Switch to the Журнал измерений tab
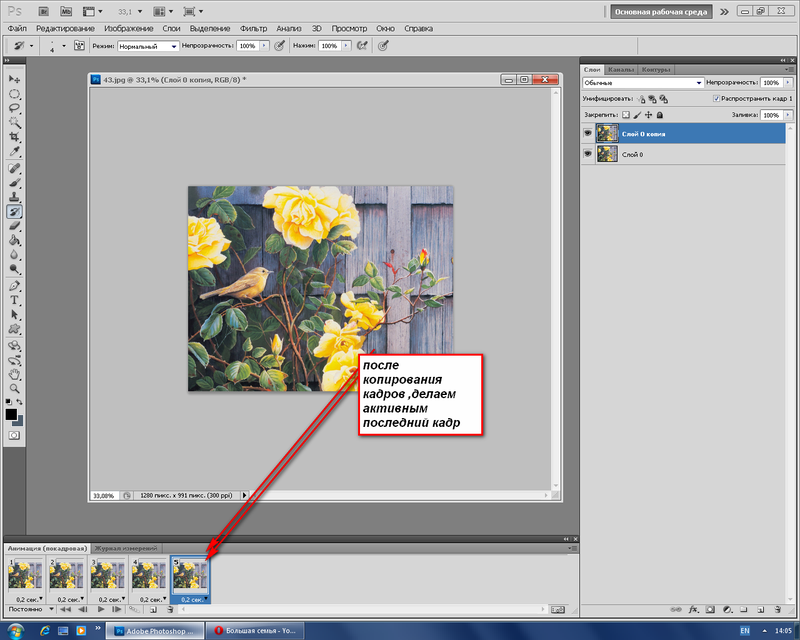Image resolution: width=800 pixels, height=640 pixels. coord(126,548)
